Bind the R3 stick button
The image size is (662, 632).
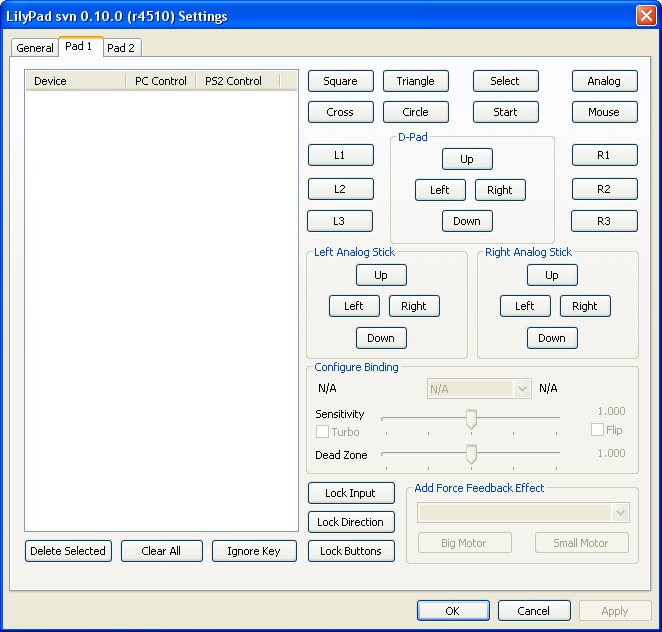coord(604,221)
